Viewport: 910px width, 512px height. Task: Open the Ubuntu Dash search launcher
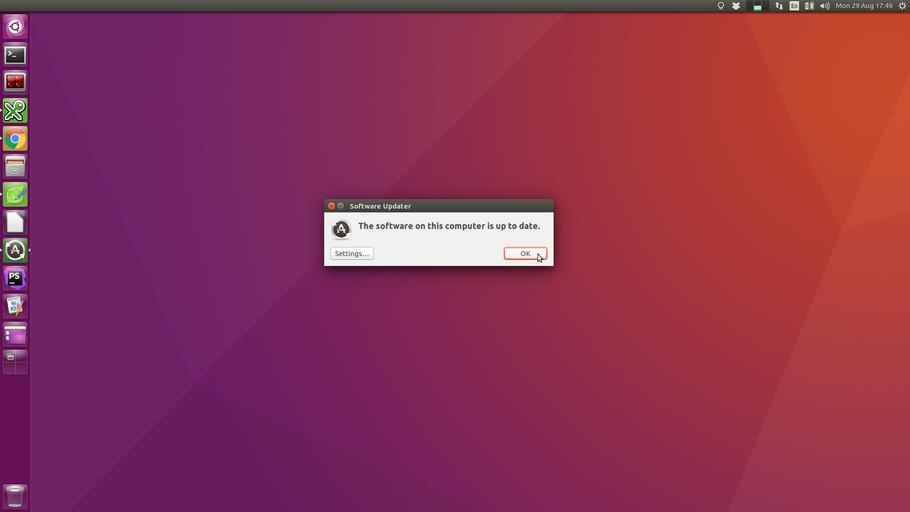point(15,27)
